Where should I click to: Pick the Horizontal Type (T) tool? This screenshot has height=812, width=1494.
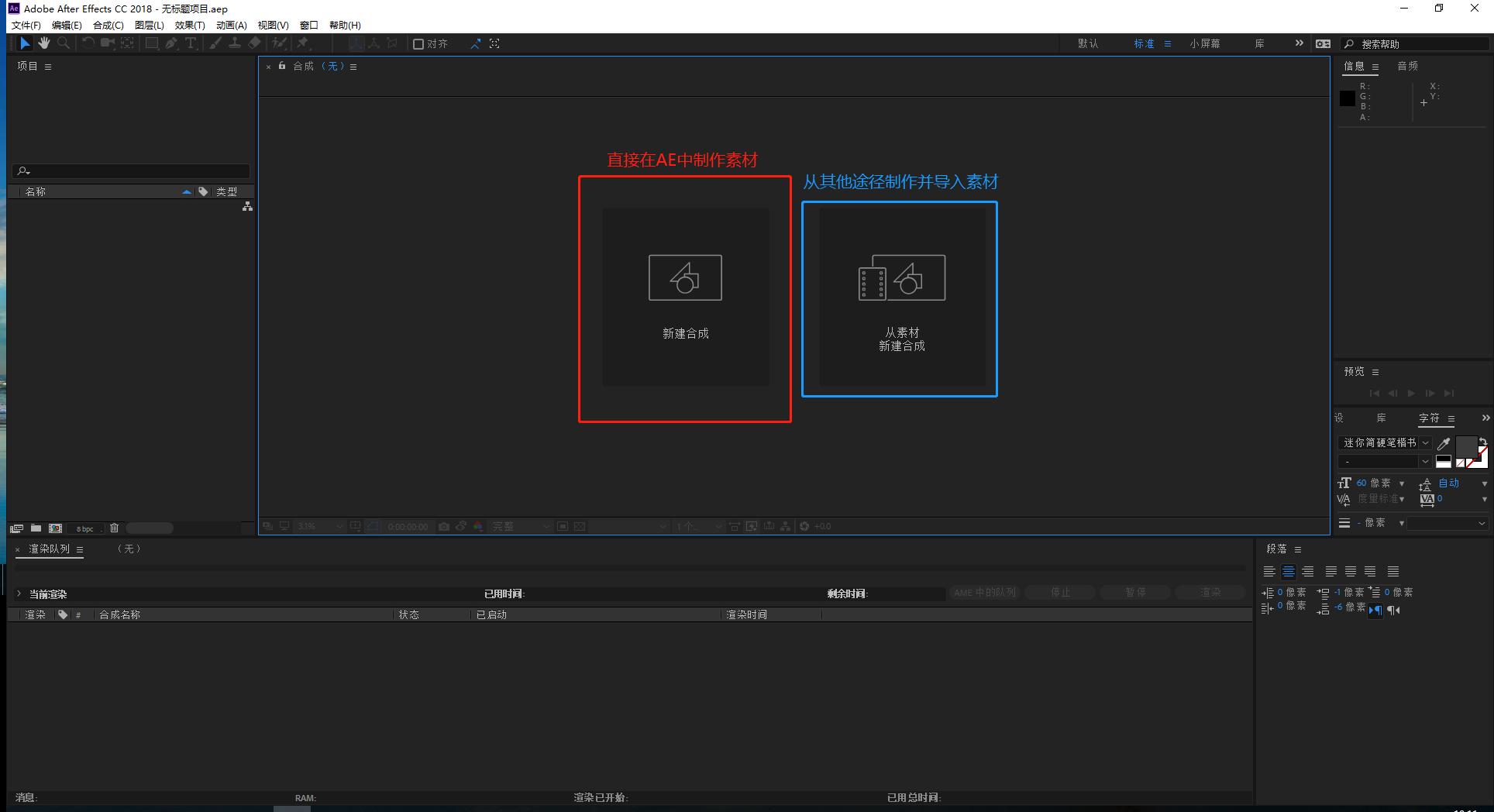[x=190, y=43]
